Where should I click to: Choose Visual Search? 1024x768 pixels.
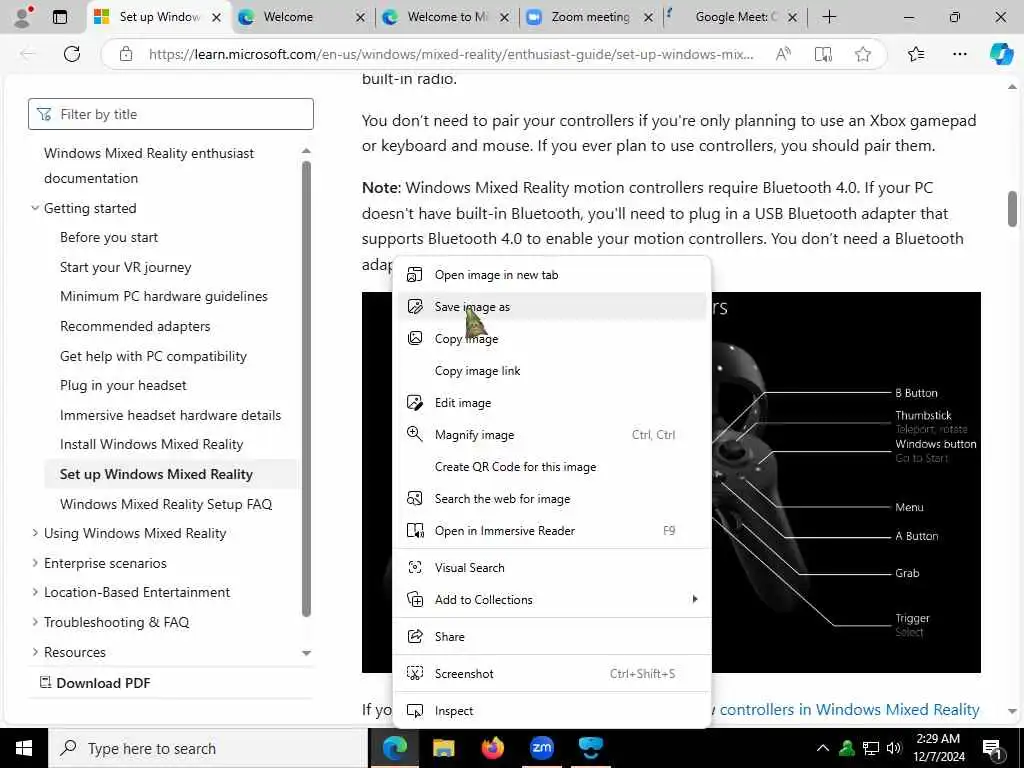552,568
